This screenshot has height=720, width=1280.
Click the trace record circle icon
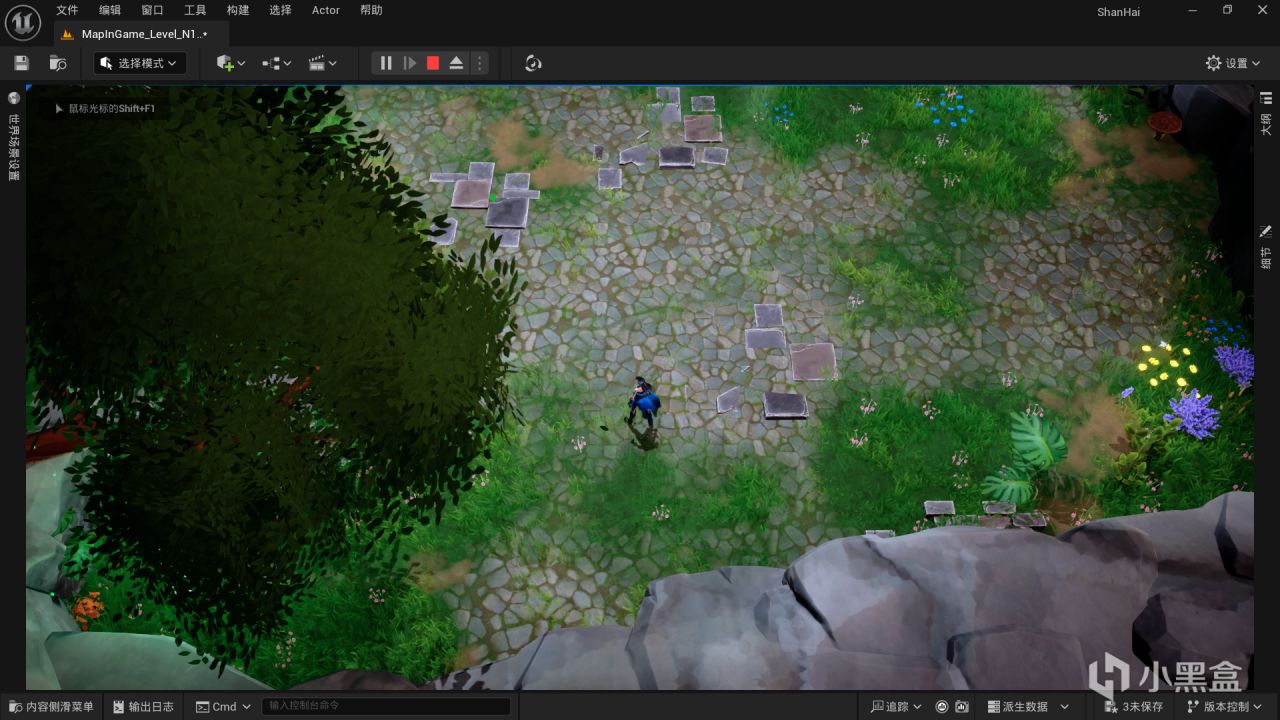pyautogui.click(x=942, y=706)
